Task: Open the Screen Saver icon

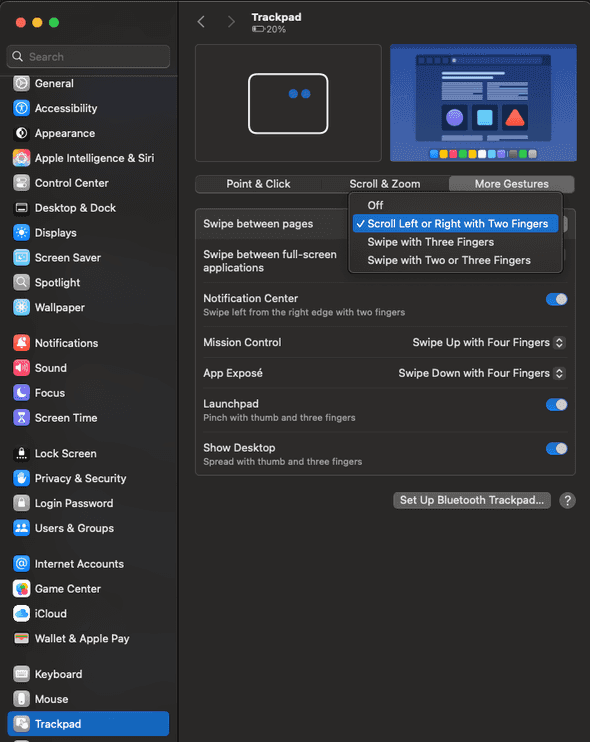Action: coord(21,258)
